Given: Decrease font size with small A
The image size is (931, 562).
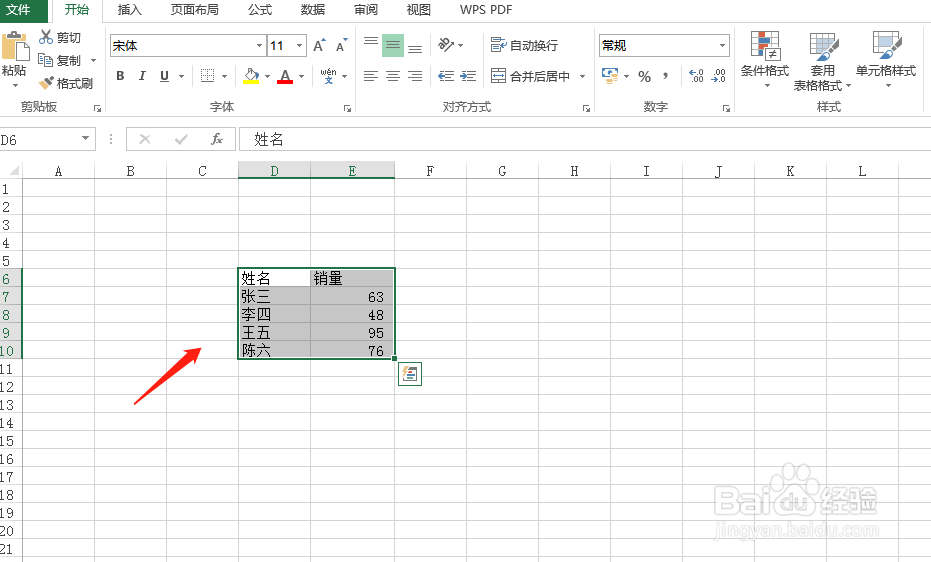Looking at the screenshot, I should click(341, 46).
